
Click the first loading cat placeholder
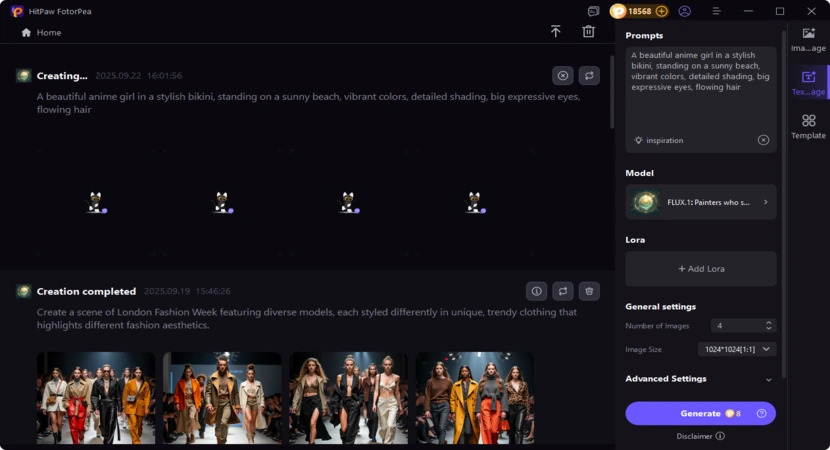97,203
